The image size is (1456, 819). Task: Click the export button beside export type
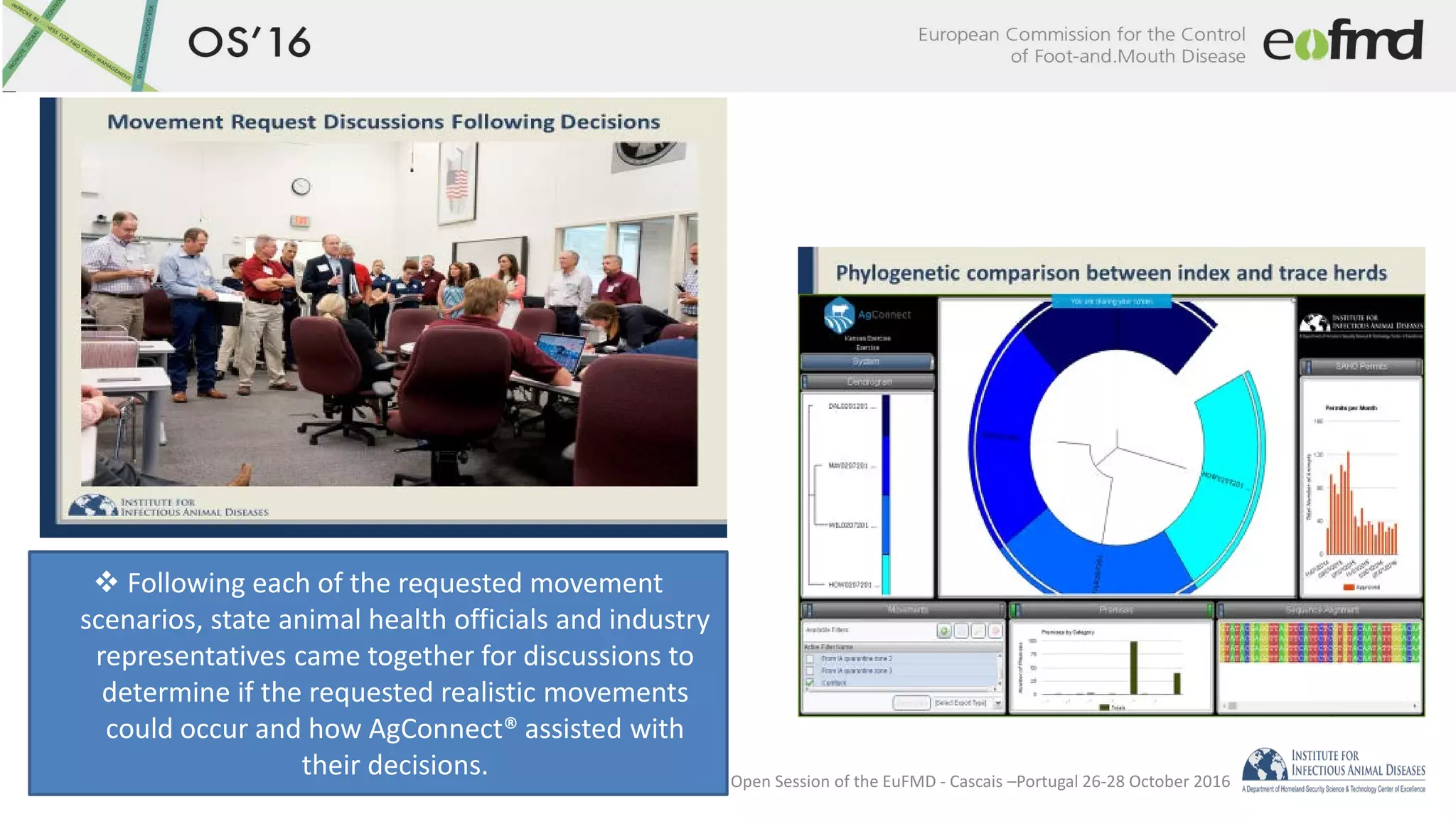tap(911, 702)
